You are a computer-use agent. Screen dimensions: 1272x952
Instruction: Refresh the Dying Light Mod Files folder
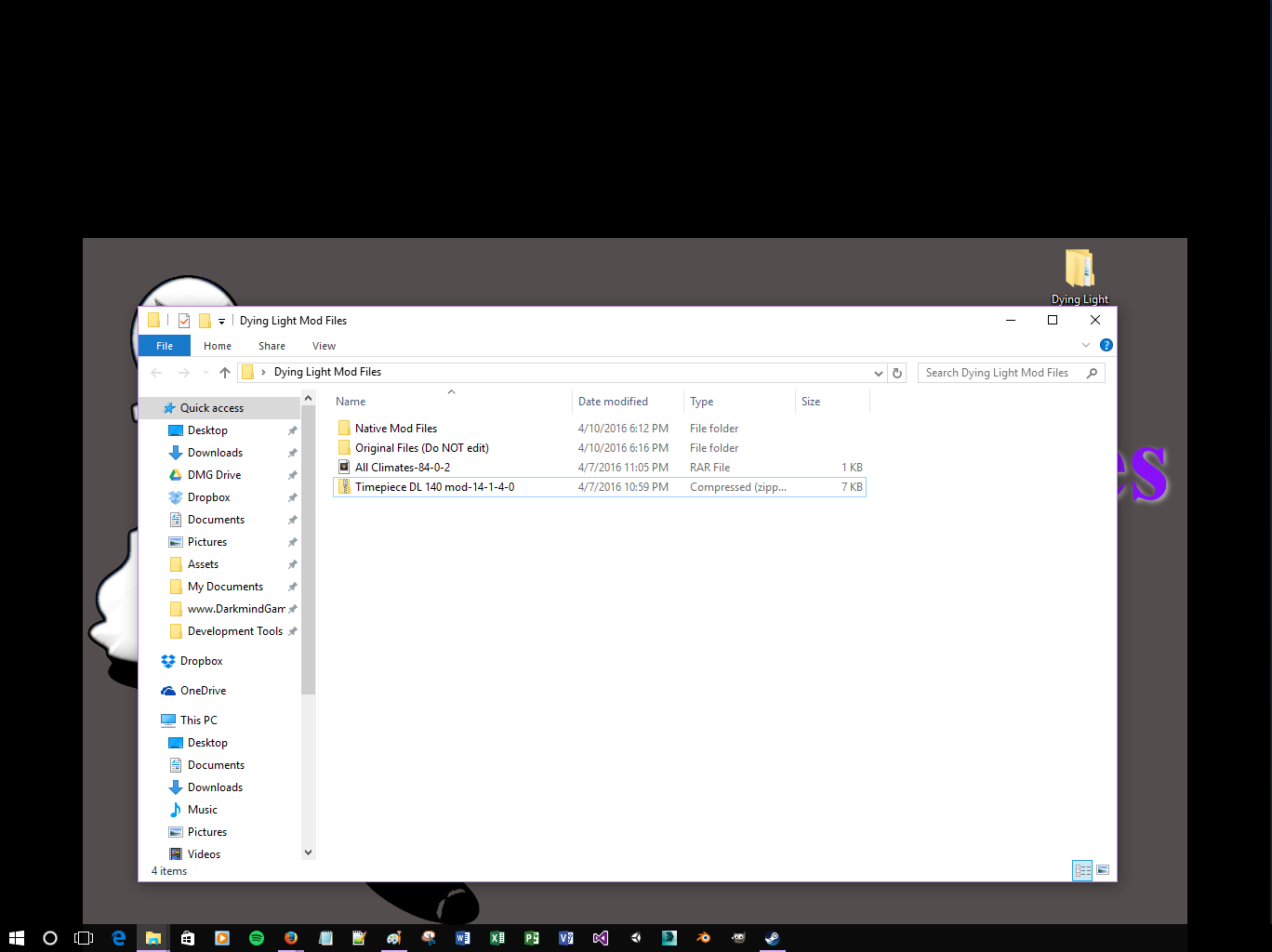pos(897,373)
